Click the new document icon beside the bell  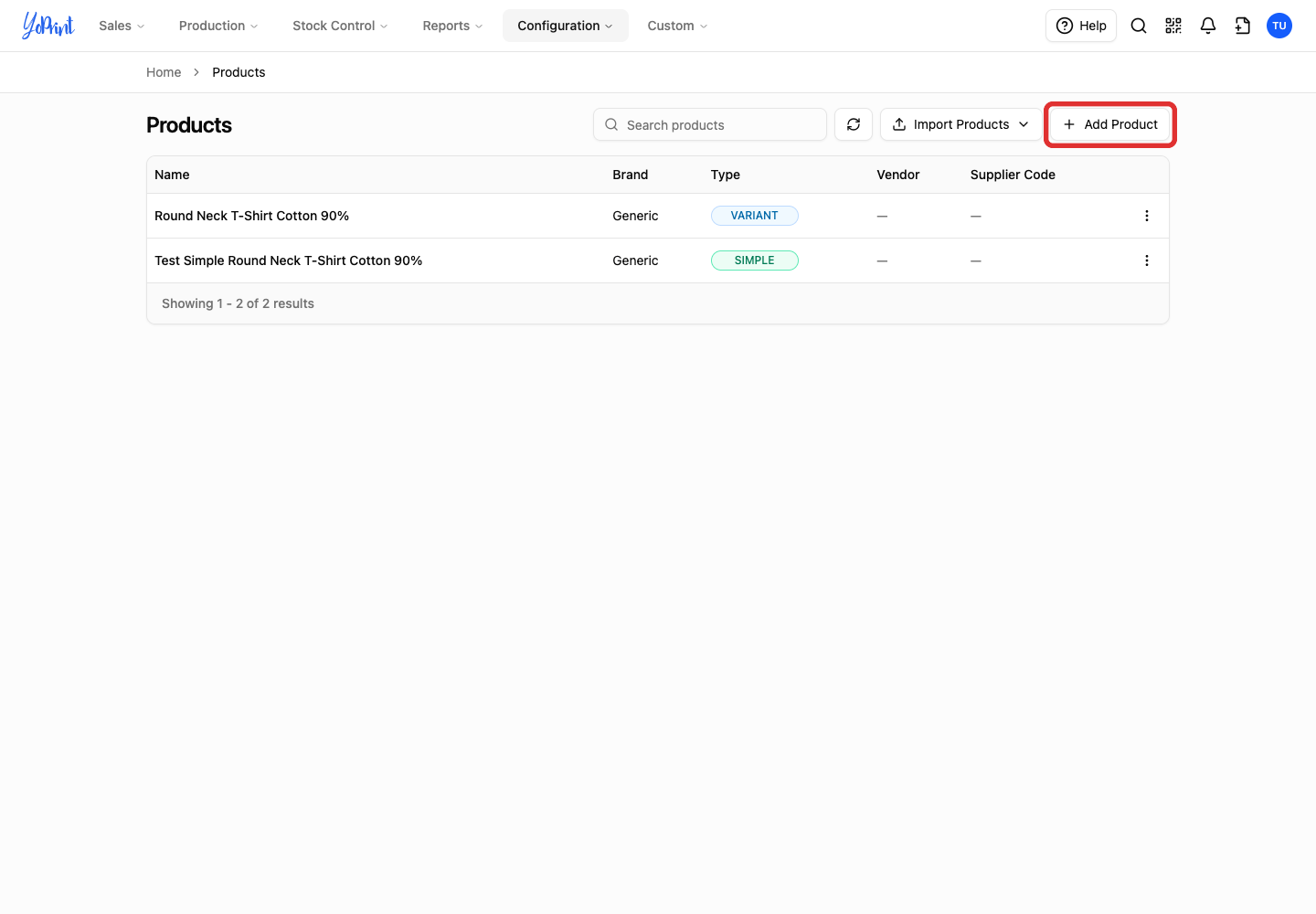coord(1243,26)
